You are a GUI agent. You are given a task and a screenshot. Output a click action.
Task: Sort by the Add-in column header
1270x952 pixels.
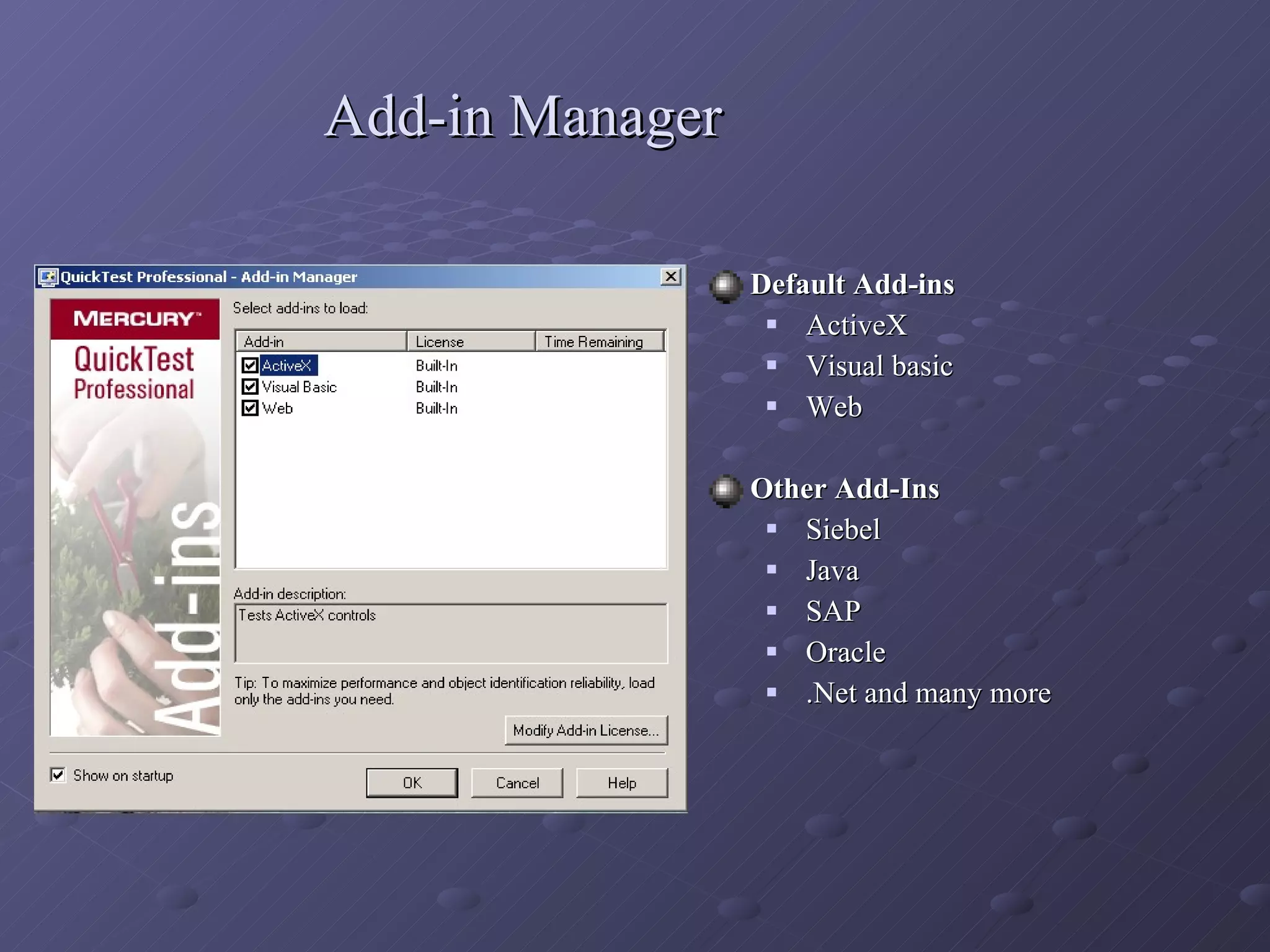pos(321,342)
